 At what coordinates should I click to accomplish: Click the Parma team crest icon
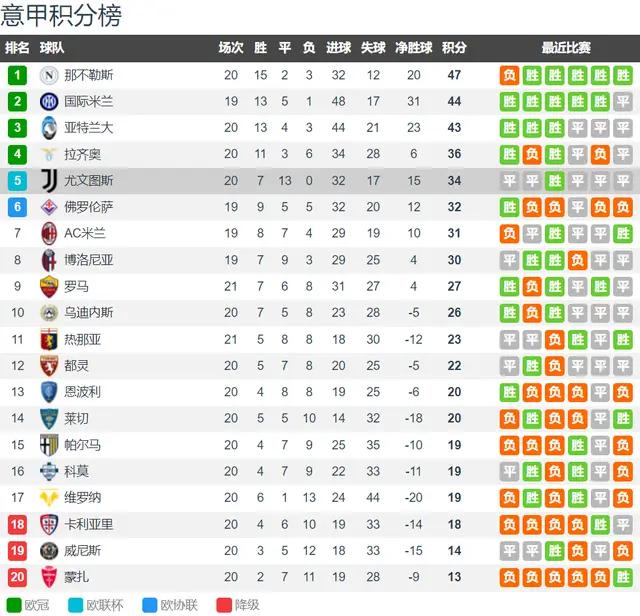tap(48, 445)
